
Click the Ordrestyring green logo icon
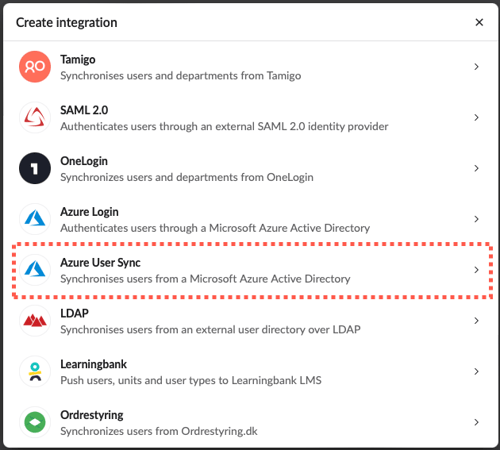point(35,422)
